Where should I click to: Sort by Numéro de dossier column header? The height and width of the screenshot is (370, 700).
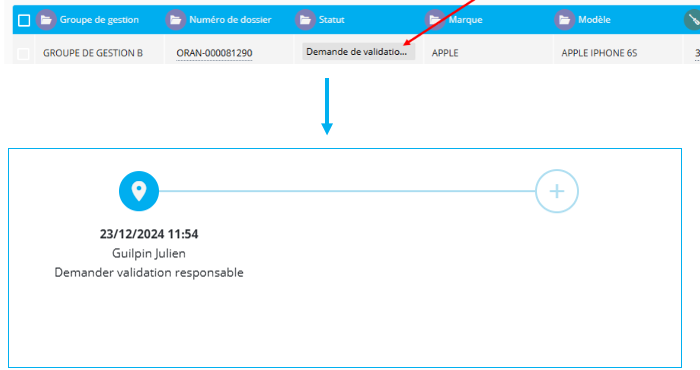point(230,20)
